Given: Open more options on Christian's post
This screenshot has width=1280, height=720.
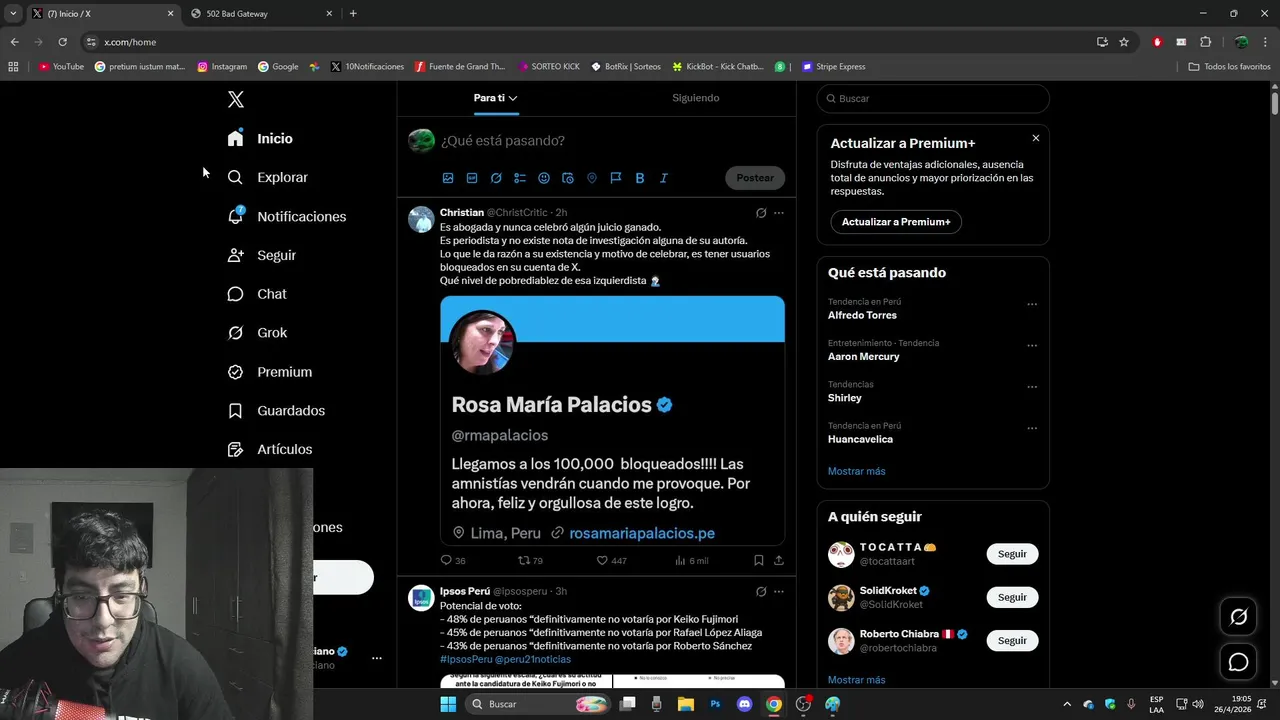Looking at the screenshot, I should pos(779,213).
